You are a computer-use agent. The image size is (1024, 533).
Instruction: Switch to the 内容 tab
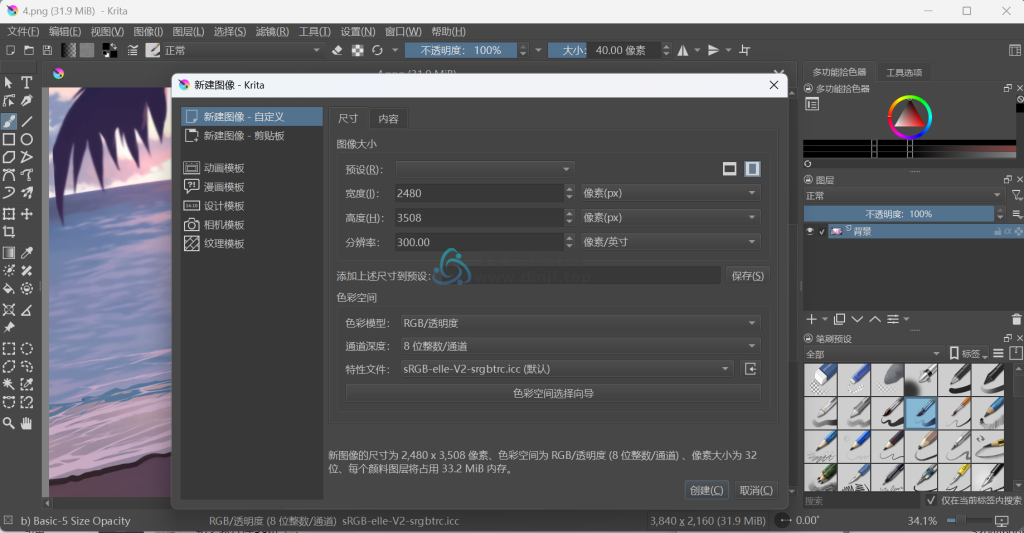point(389,118)
